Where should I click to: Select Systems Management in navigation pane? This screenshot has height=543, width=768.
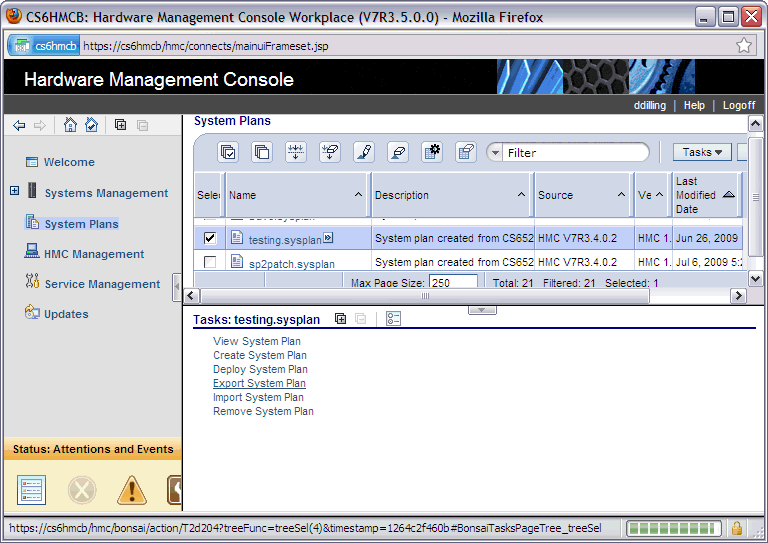point(106,193)
